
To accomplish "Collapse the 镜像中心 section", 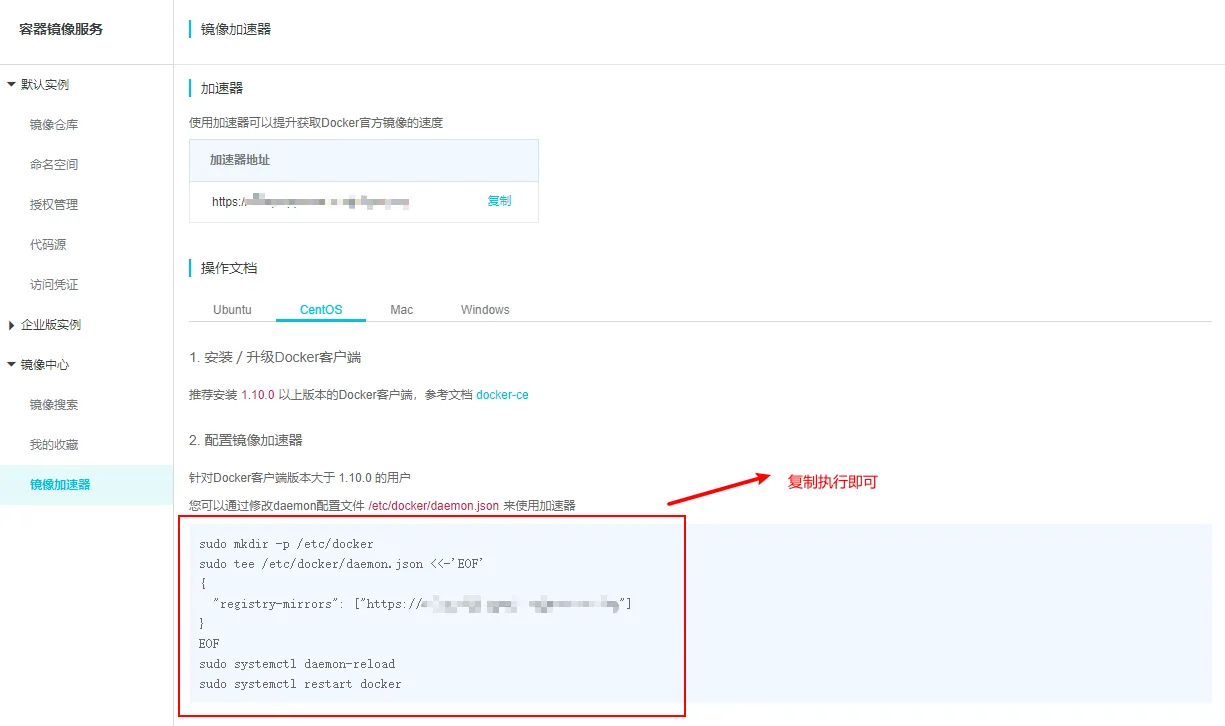I will pos(12,365).
